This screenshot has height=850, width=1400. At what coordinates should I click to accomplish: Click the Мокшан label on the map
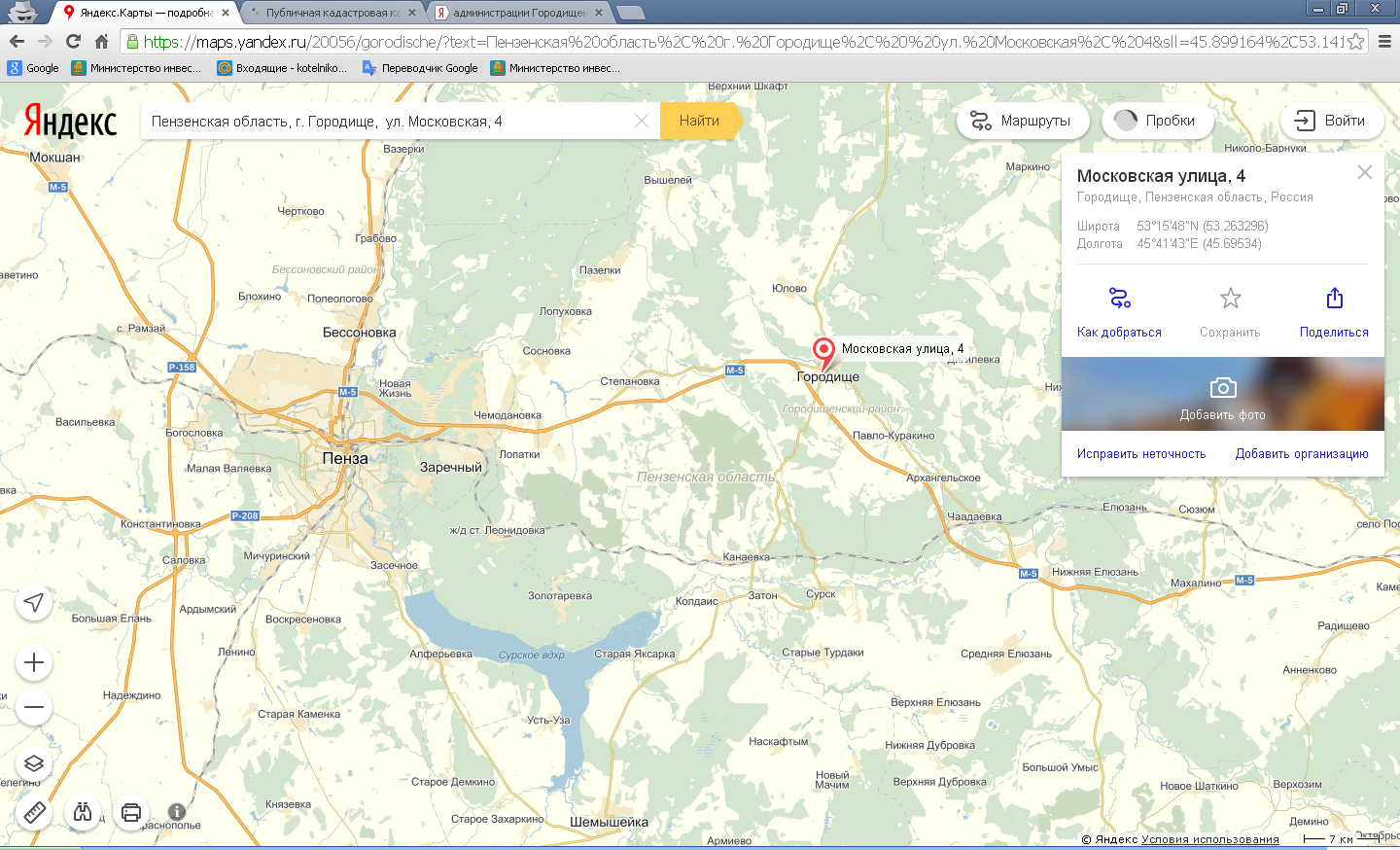55,158
